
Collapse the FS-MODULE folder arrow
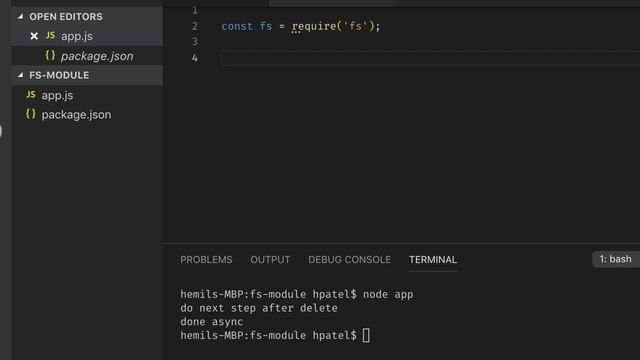(x=20, y=75)
